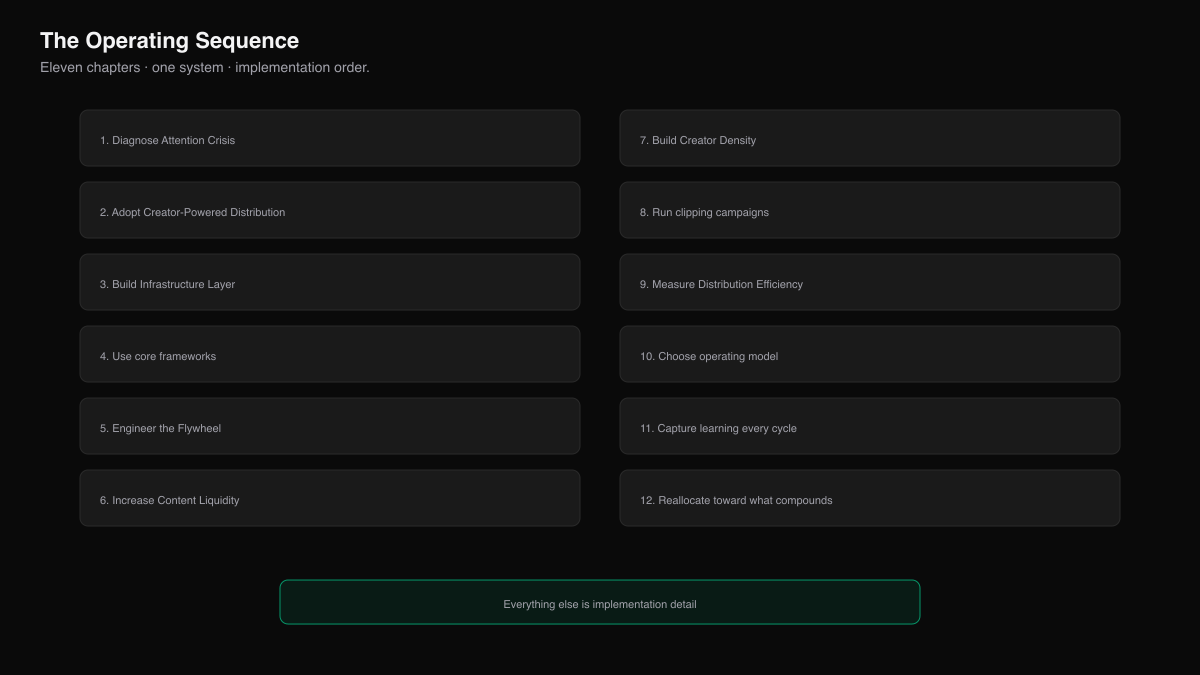Click the Eleven chapters subtitle text
This screenshot has width=1200, height=675.
point(205,68)
